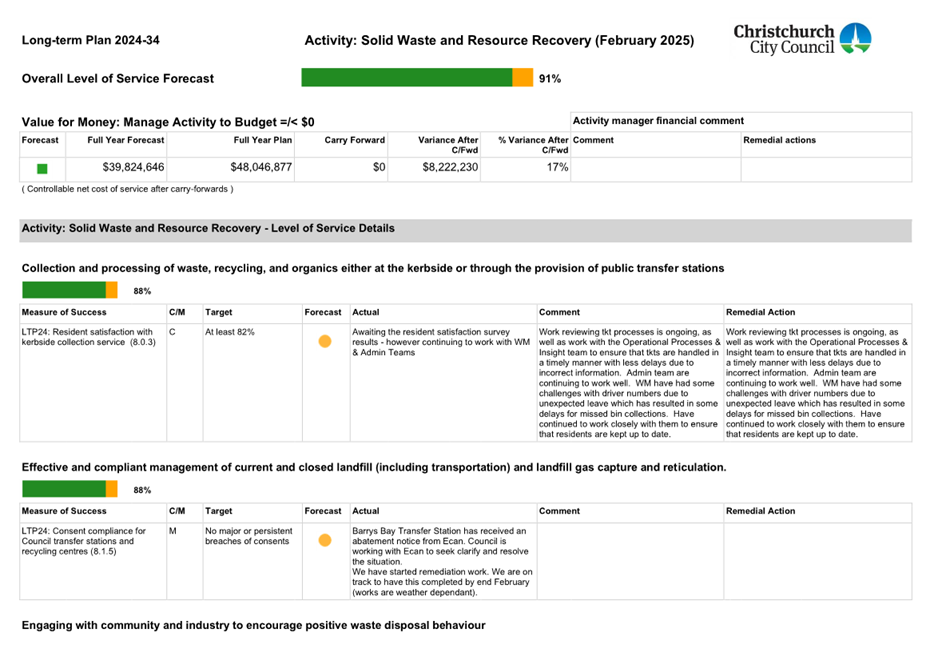This screenshot has height=661, width=934.
Task: Click the Christchurch City Council logo
Action: (x=802, y=39)
